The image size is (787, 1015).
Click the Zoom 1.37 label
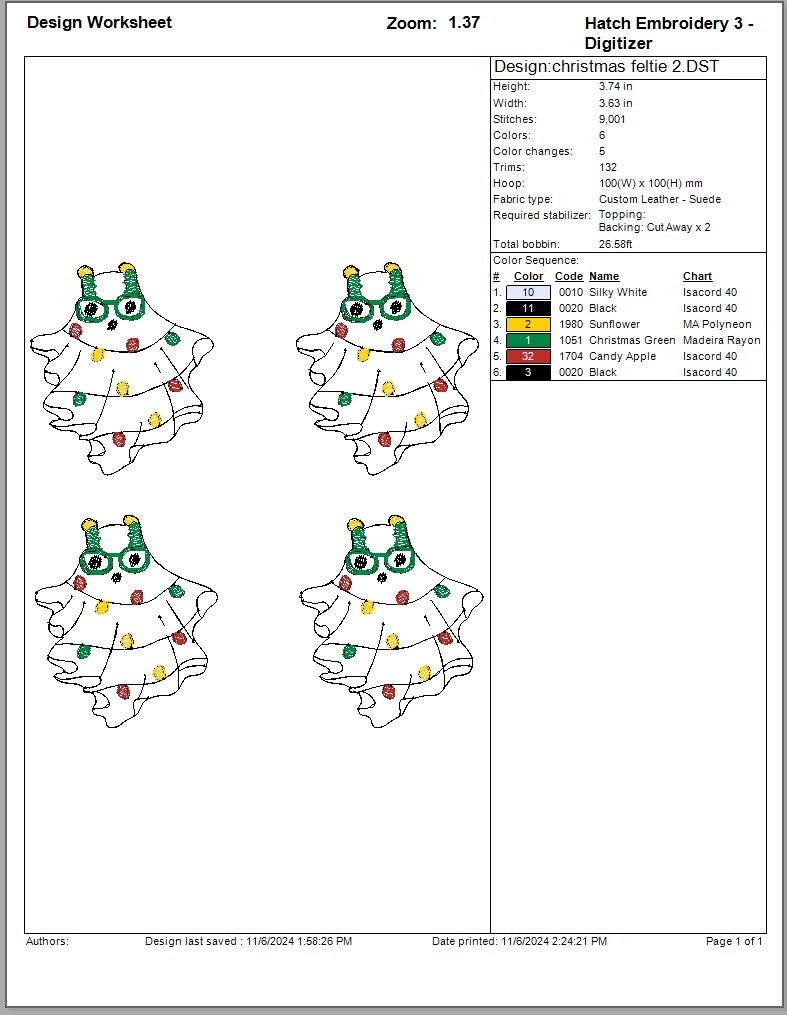coord(433,23)
